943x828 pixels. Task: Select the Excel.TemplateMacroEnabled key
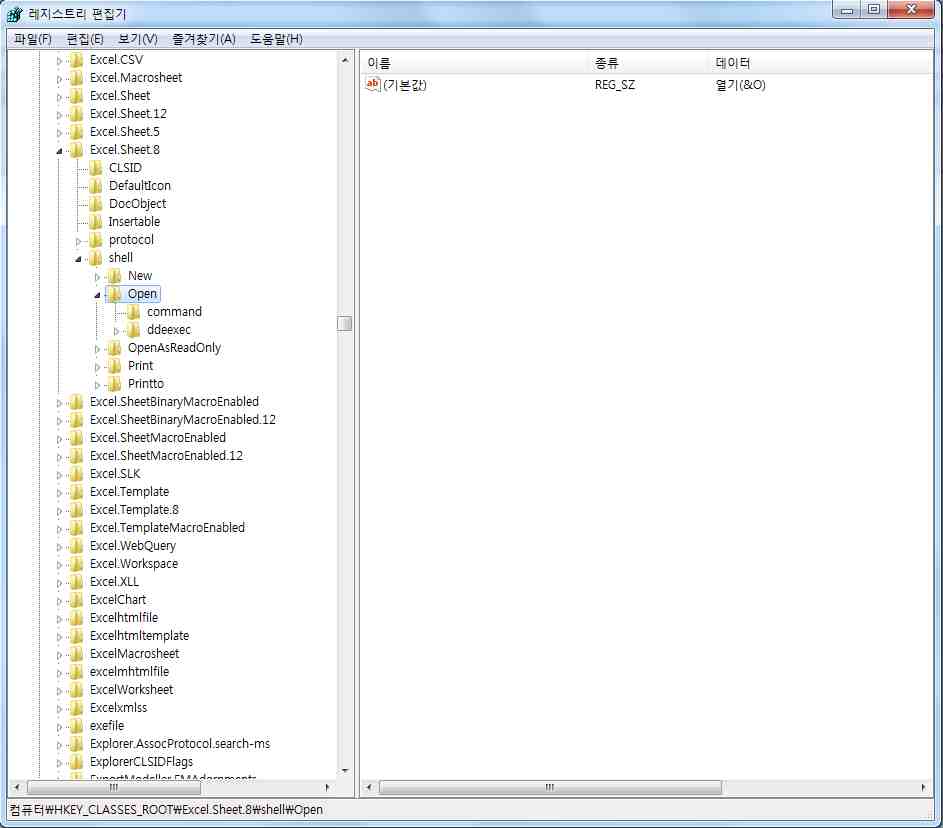click(x=167, y=528)
